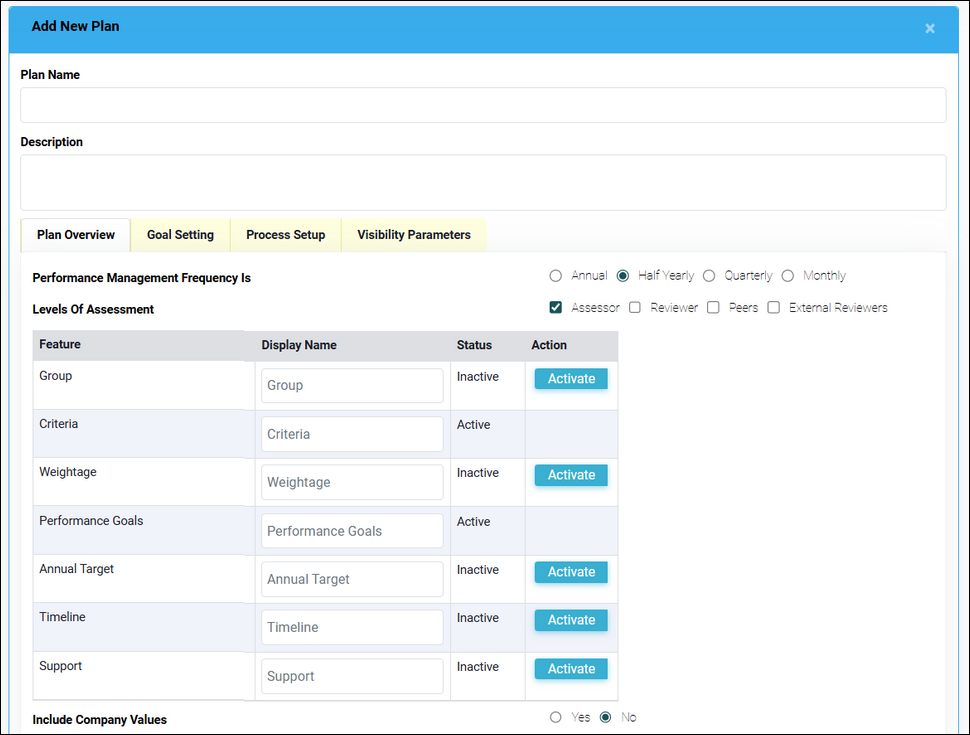Open the Process Setup tab

point(285,235)
